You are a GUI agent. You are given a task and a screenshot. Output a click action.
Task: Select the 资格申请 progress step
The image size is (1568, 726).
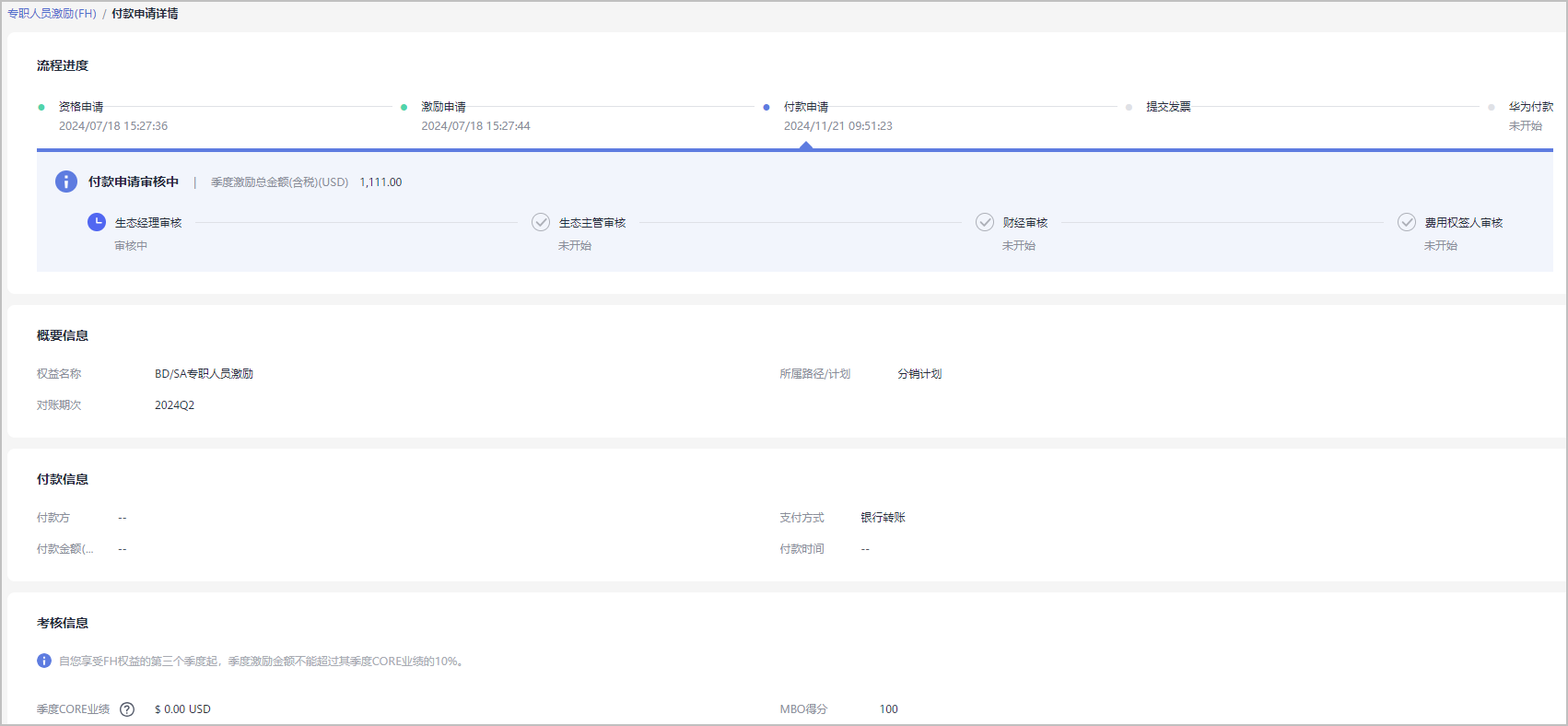click(x=81, y=107)
